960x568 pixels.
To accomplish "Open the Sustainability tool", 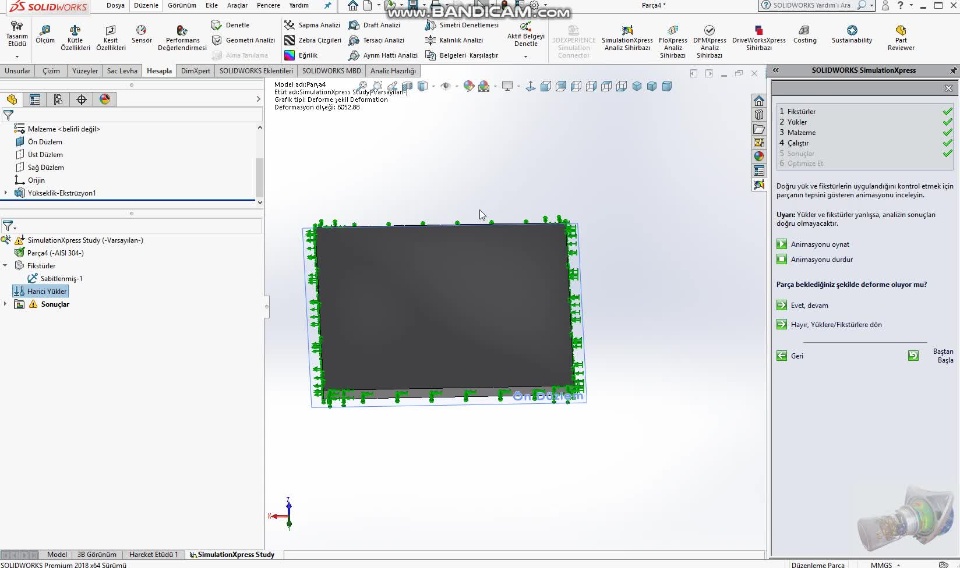I will pos(852,34).
